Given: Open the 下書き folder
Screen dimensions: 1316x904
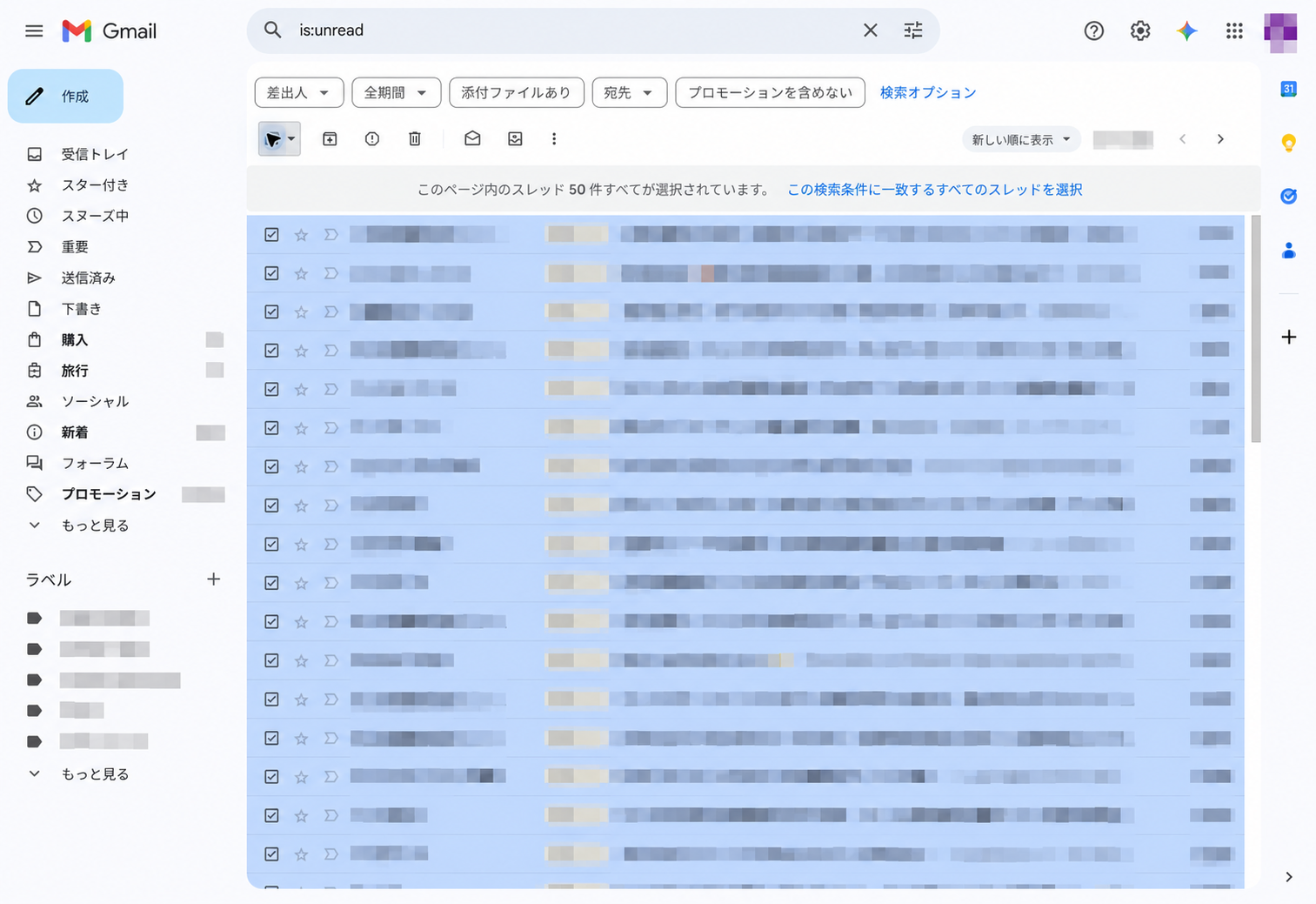Looking at the screenshot, I should [81, 309].
